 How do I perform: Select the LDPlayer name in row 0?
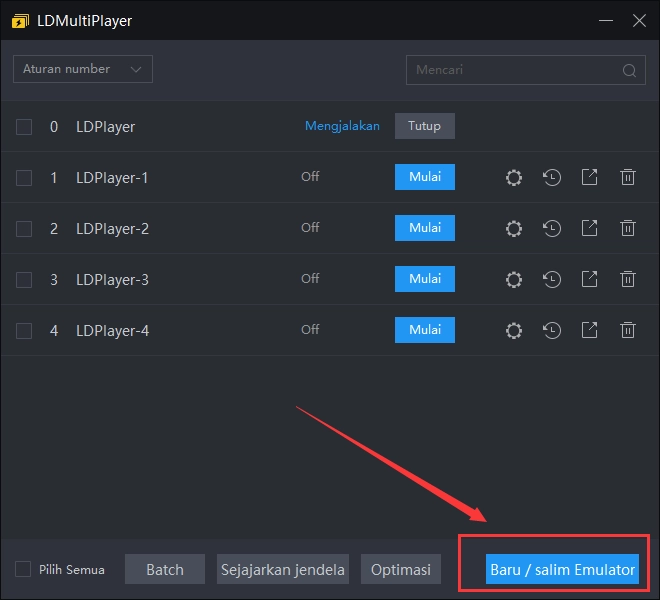(106, 127)
